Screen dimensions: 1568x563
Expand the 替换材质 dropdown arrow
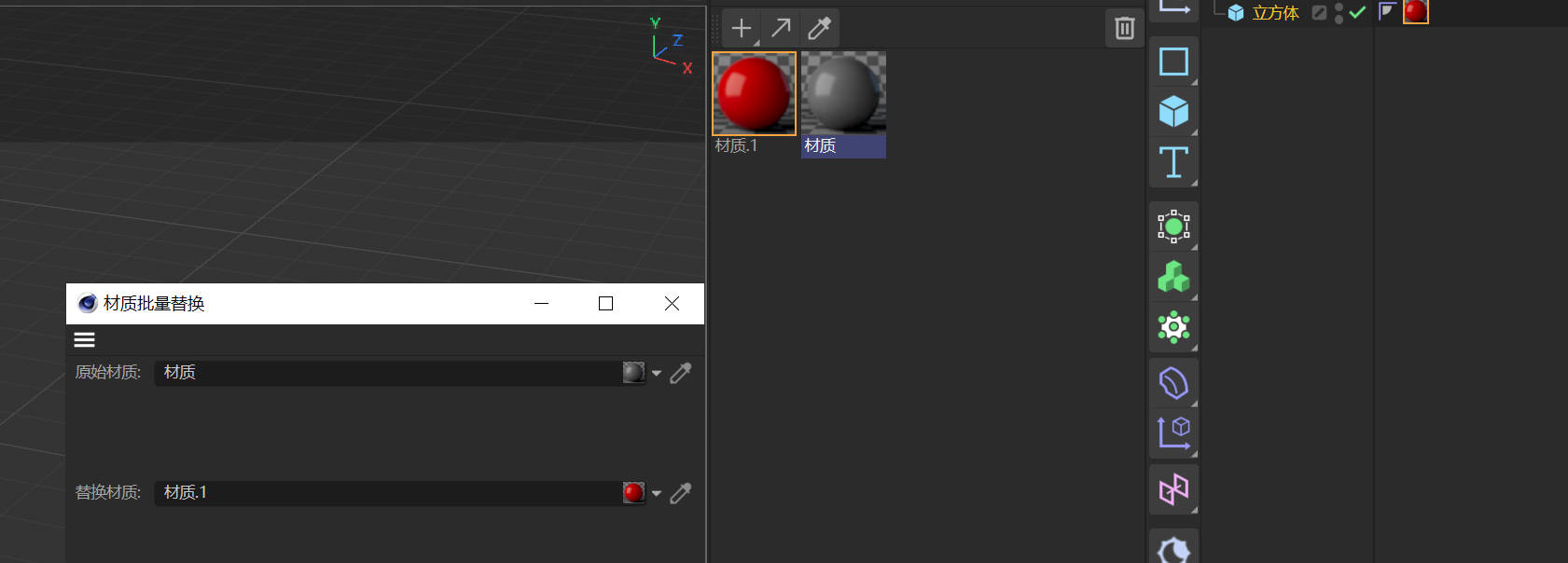pos(657,493)
